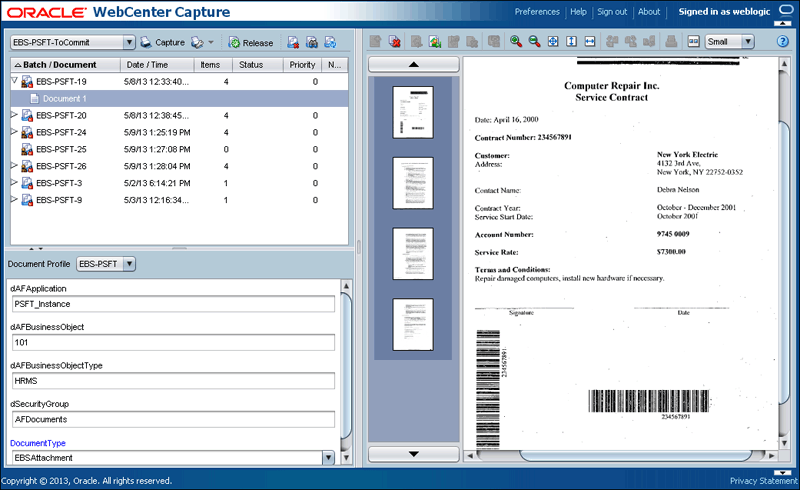Image resolution: width=800 pixels, height=490 pixels.
Task: Select the second page thumbnail
Action: click(x=413, y=183)
